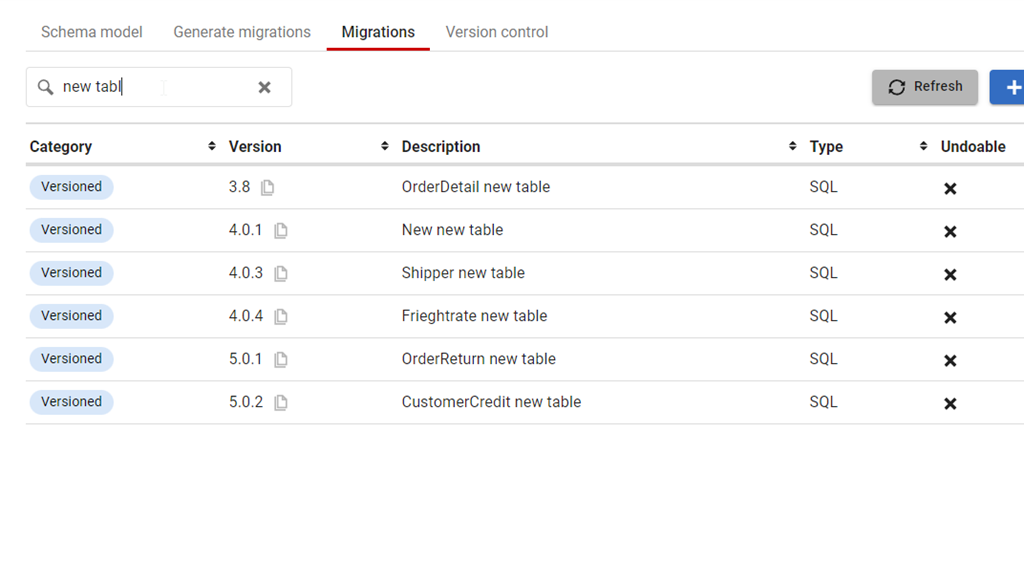
Task: Copy version 5.0.2 to clipboard
Action: (x=281, y=403)
